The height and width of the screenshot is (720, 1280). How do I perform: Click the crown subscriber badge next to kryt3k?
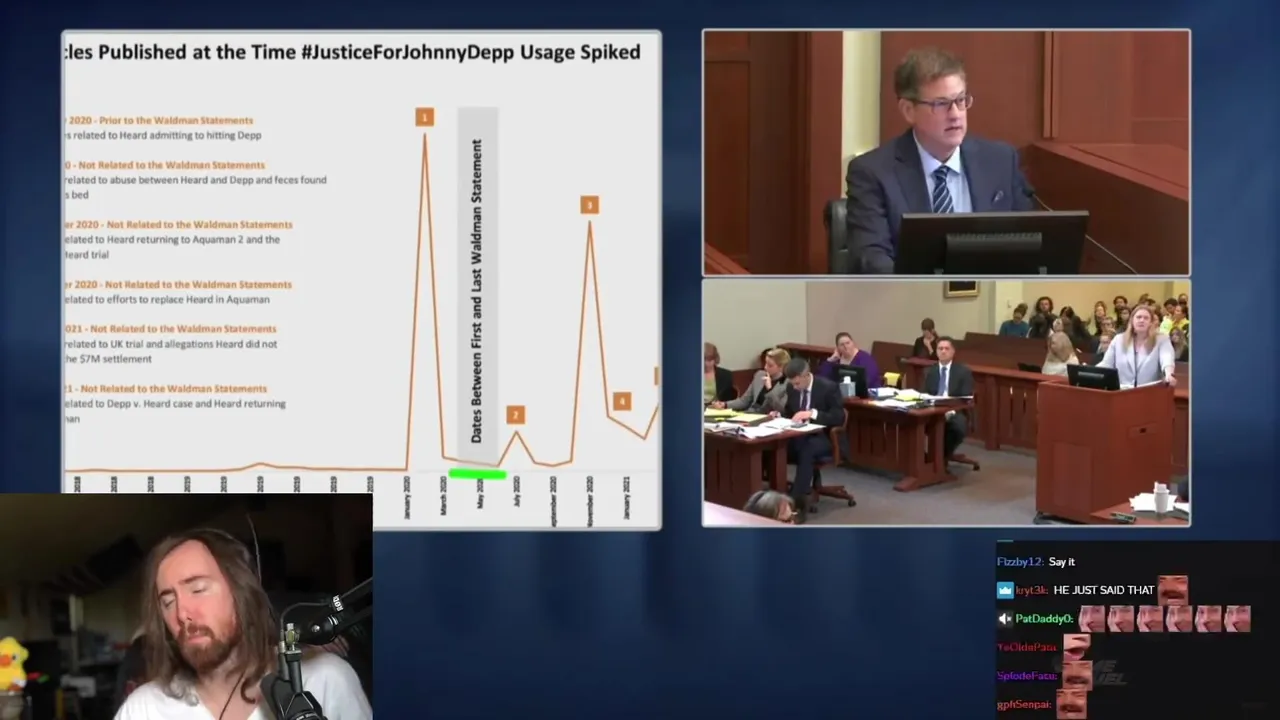coord(1004,590)
